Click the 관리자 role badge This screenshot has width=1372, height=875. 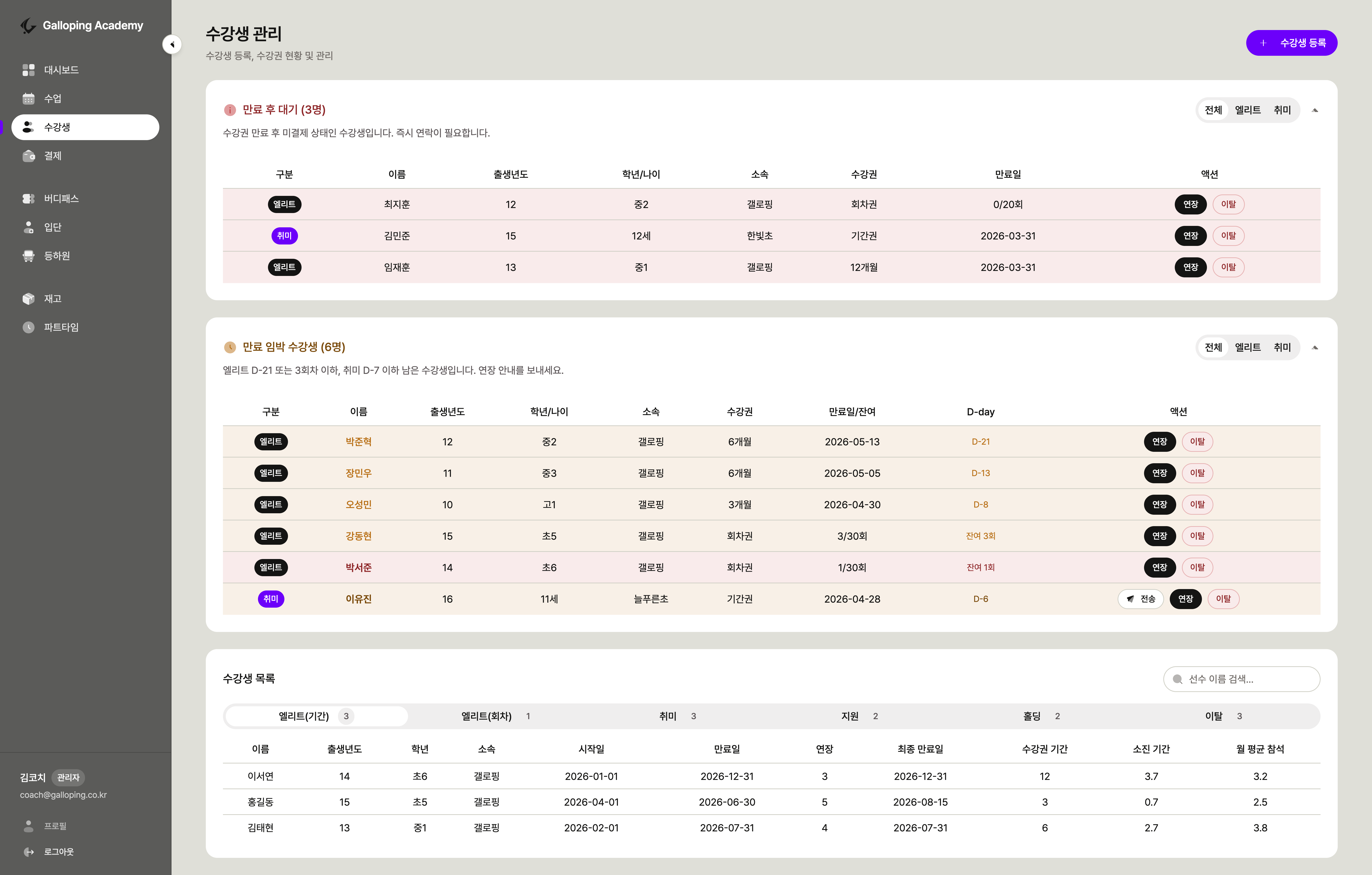[x=68, y=778]
